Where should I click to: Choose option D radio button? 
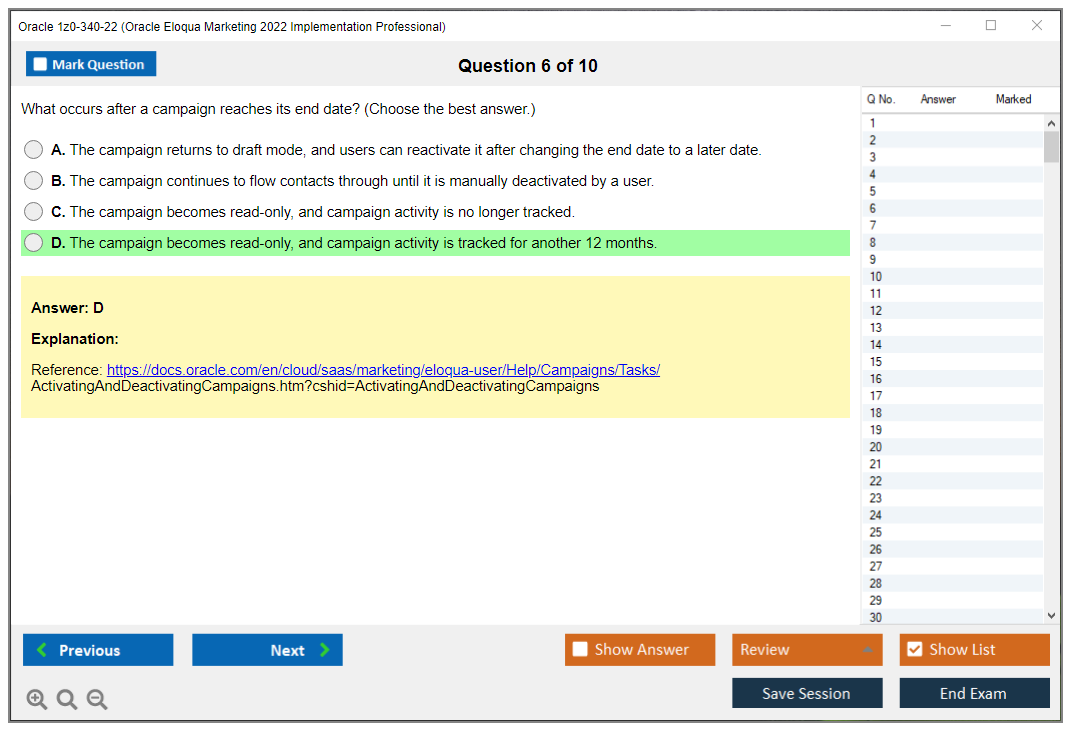[34, 243]
